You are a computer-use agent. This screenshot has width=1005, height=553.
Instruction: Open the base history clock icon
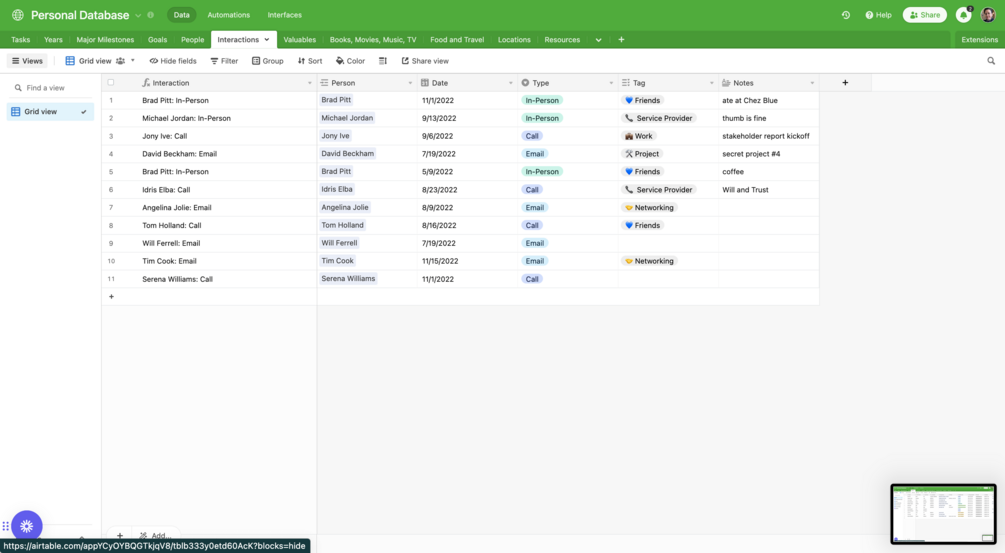point(846,15)
